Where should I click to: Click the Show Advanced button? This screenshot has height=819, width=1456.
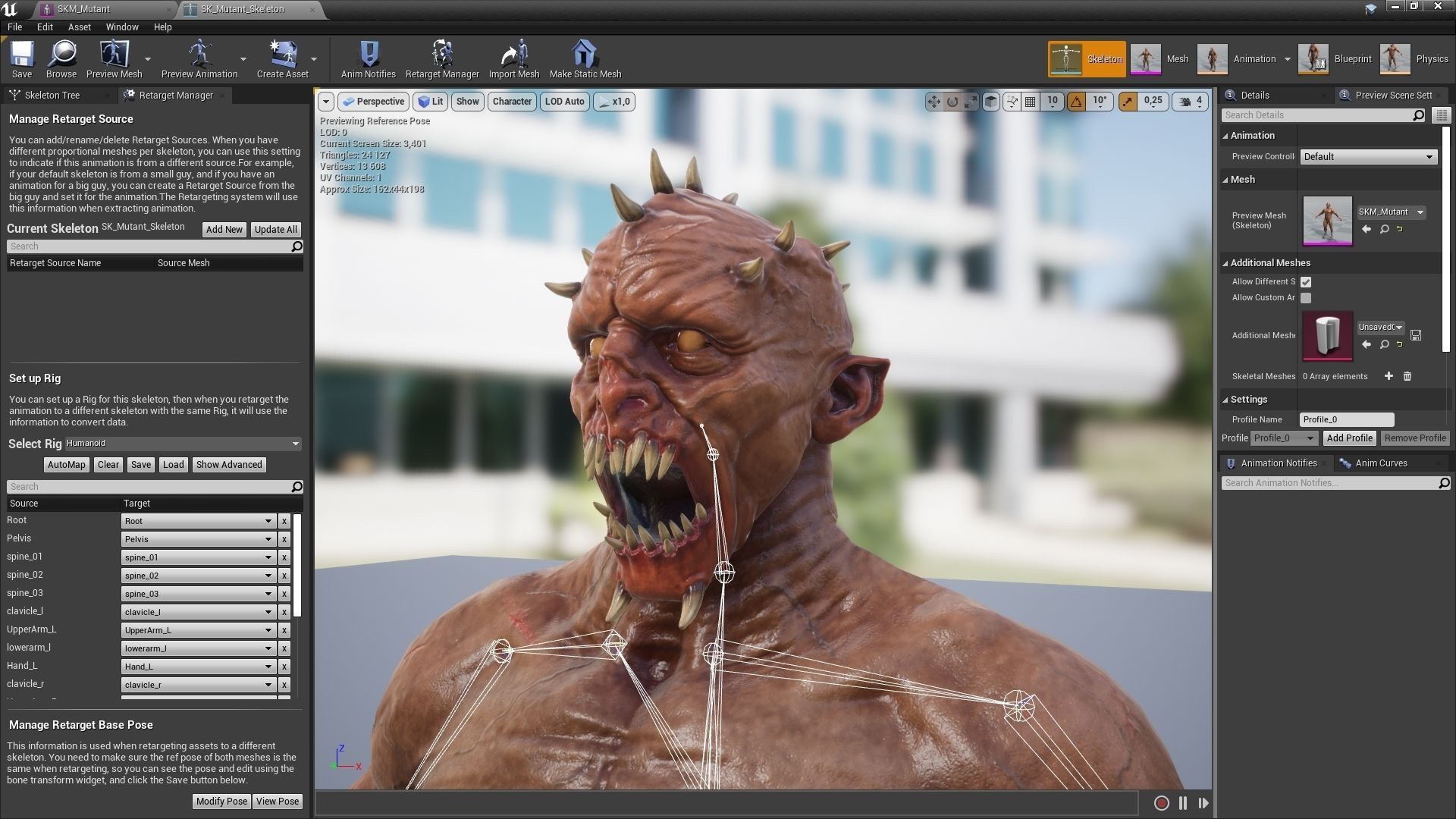pyautogui.click(x=229, y=465)
